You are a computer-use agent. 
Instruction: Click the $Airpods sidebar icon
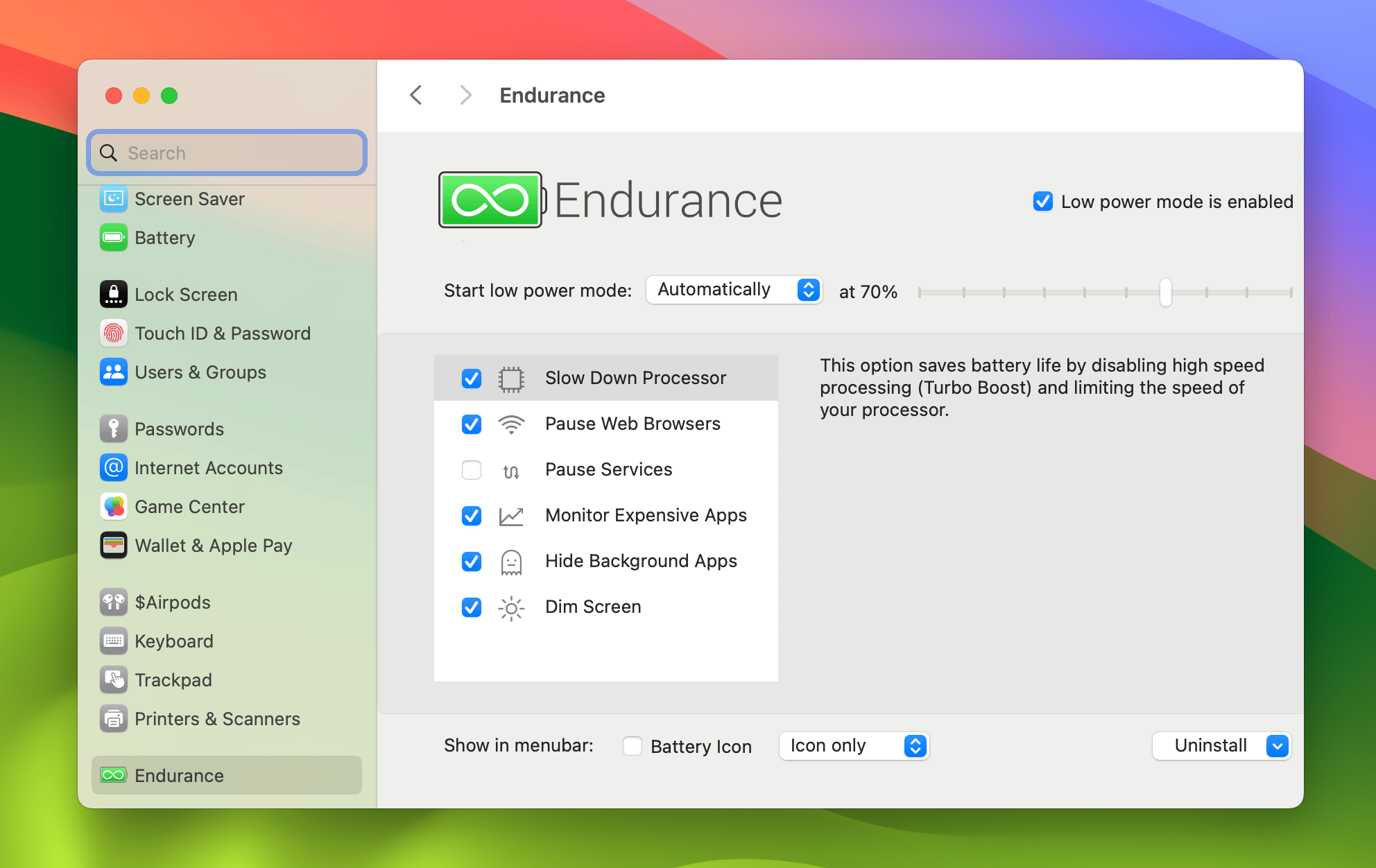tap(114, 602)
